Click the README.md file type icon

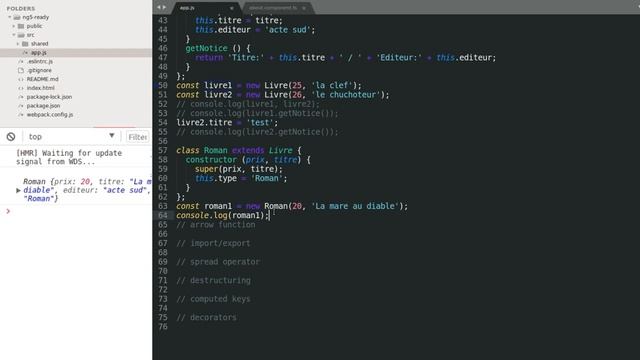tap(21, 79)
